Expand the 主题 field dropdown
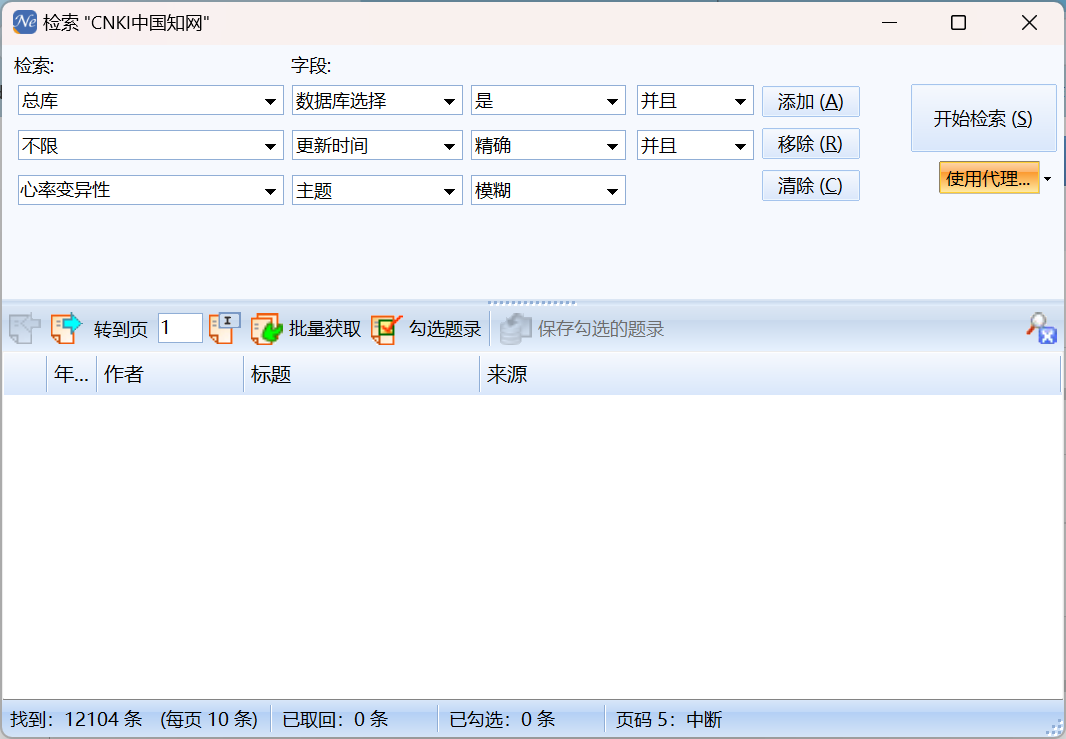 coord(449,191)
